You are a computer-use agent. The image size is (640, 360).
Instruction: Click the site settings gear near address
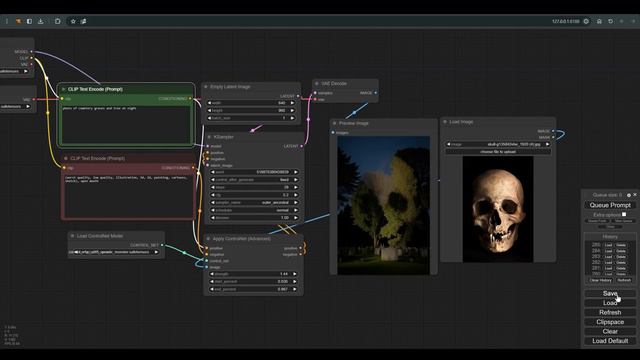pos(586,21)
